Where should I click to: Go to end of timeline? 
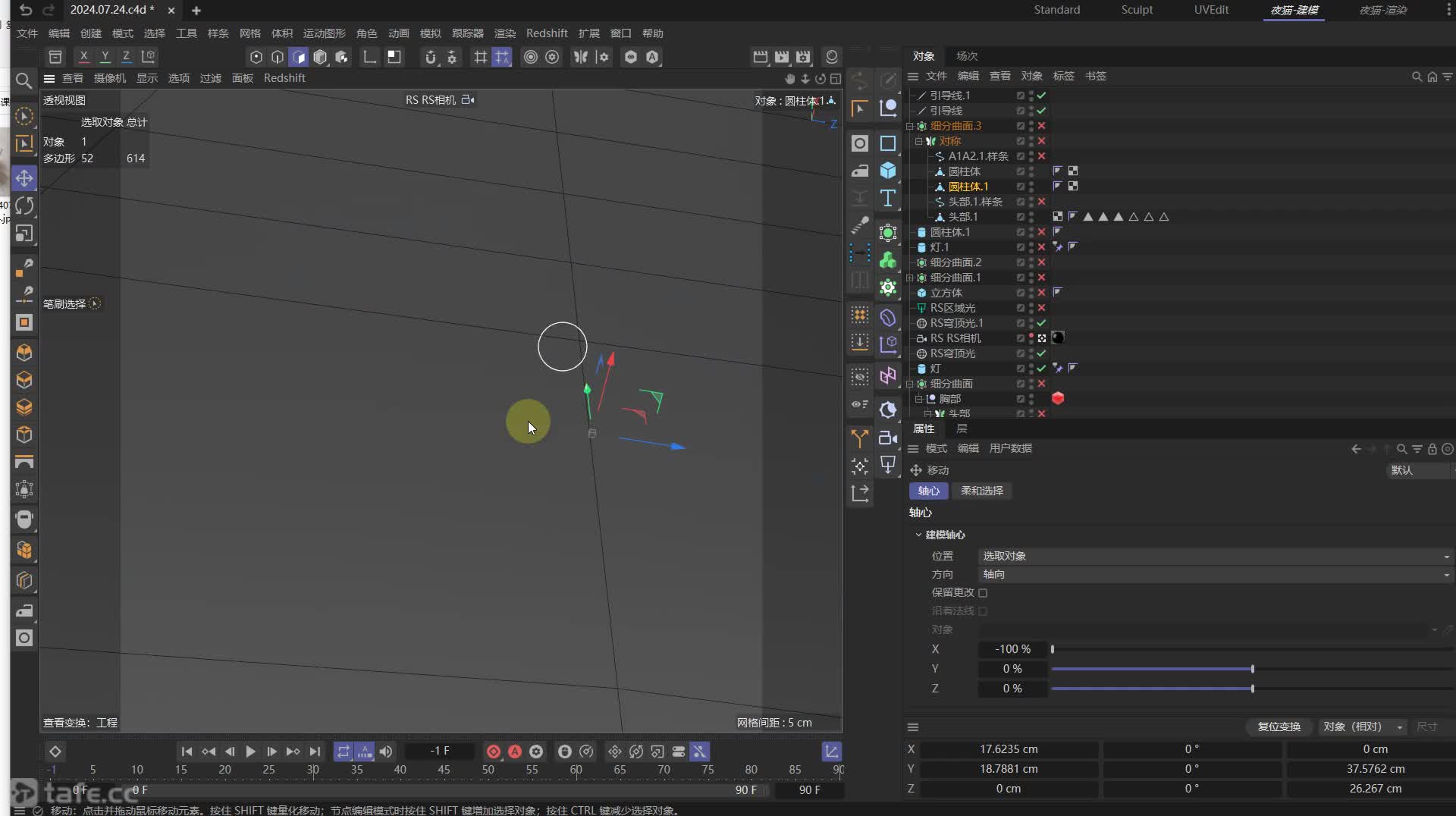[315, 752]
